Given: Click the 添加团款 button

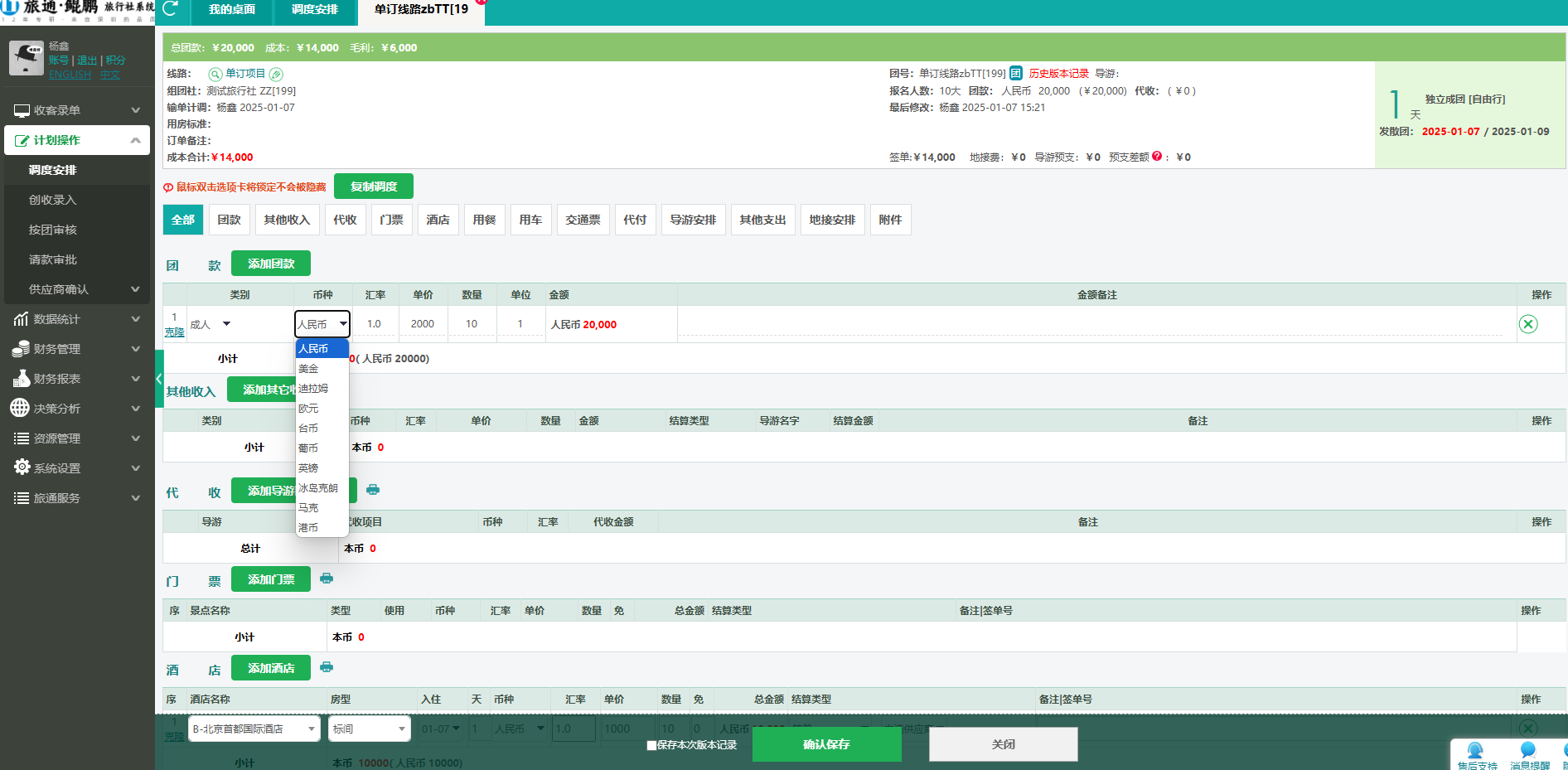Looking at the screenshot, I should (x=271, y=264).
